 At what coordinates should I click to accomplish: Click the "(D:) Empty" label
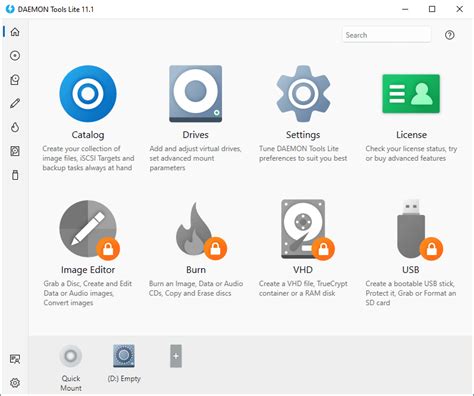(124, 379)
